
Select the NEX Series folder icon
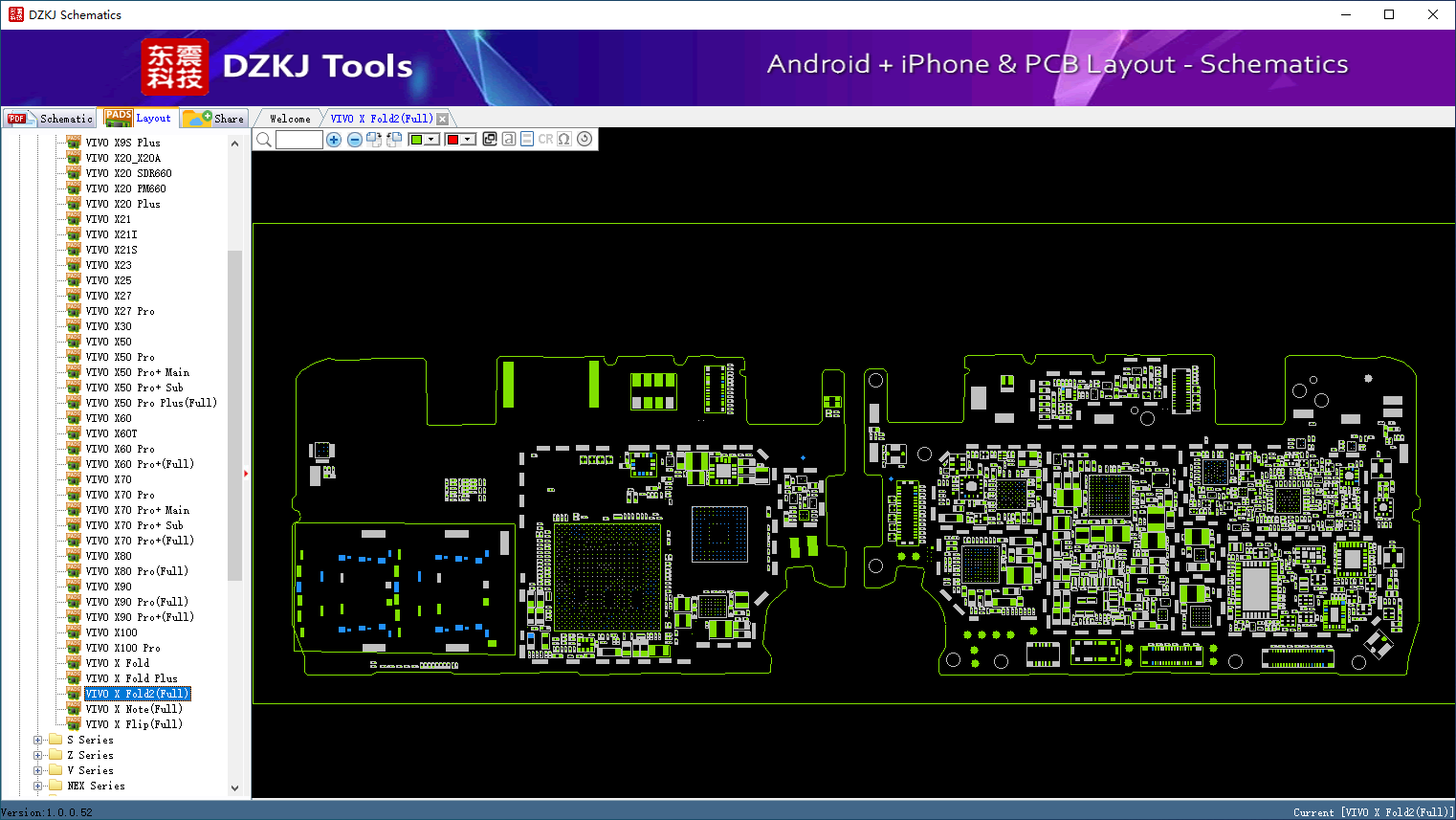pyautogui.click(x=55, y=786)
